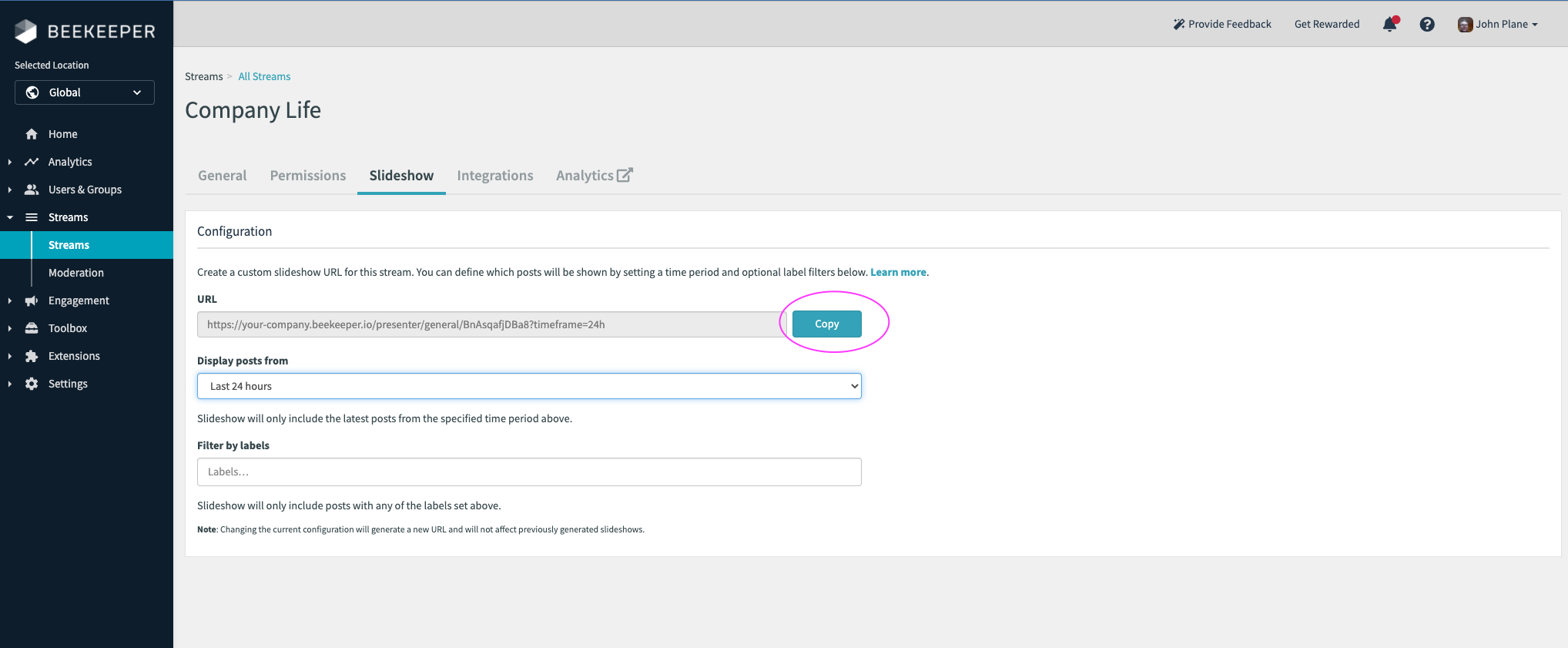The width and height of the screenshot is (1568, 648).
Task: Click the notification bell icon
Action: point(1389,25)
